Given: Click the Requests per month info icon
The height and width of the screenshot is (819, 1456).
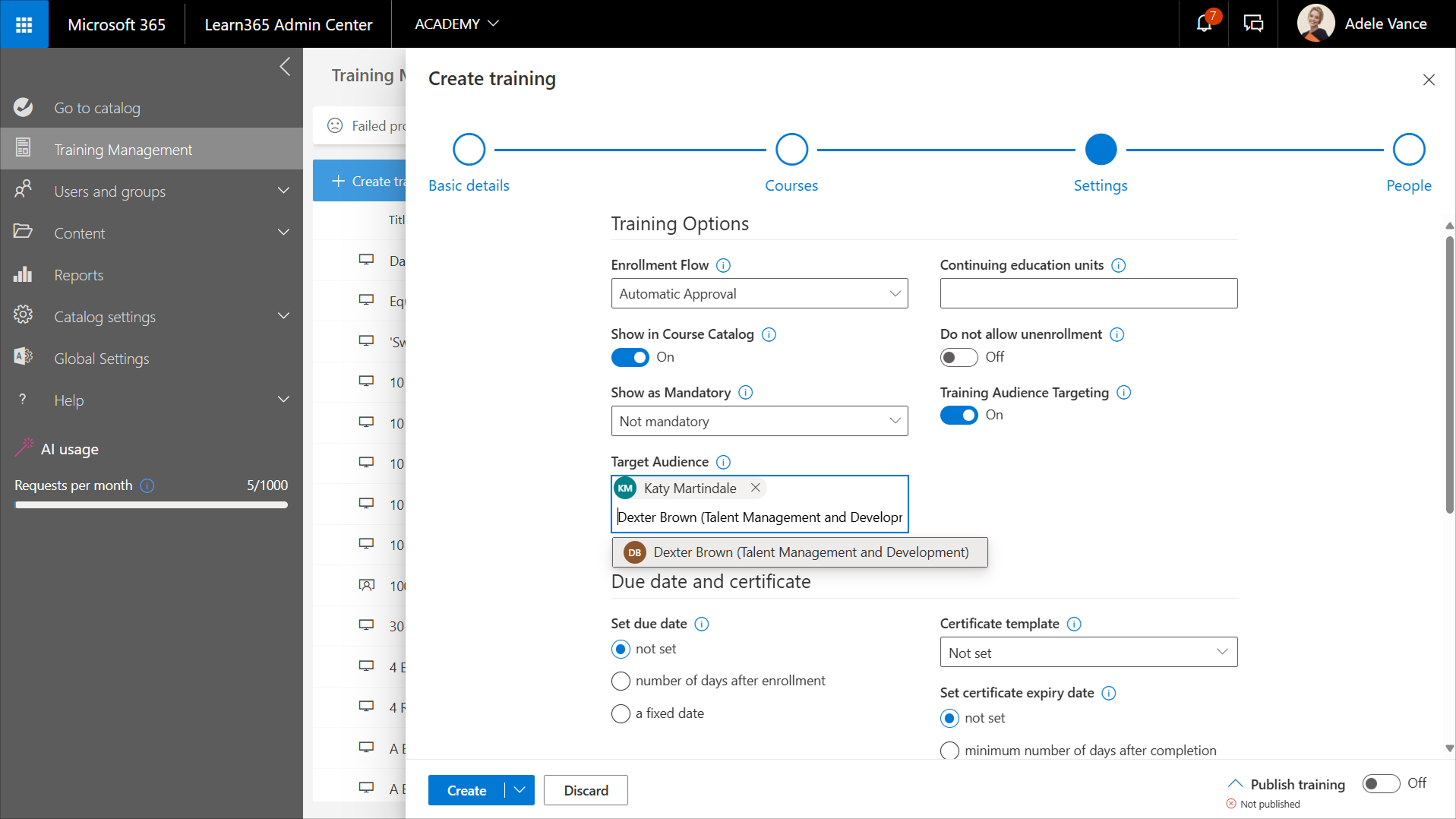Looking at the screenshot, I should pos(147,485).
